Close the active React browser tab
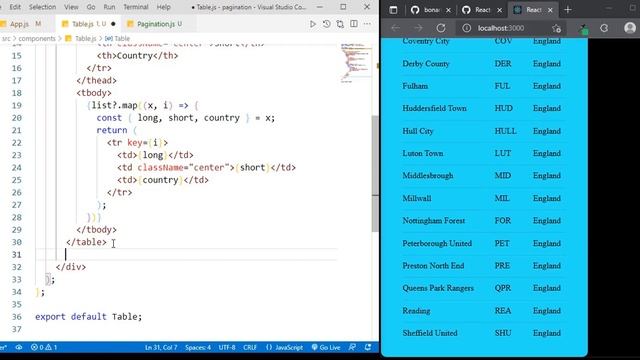The height and width of the screenshot is (360, 640). [x=550, y=10]
